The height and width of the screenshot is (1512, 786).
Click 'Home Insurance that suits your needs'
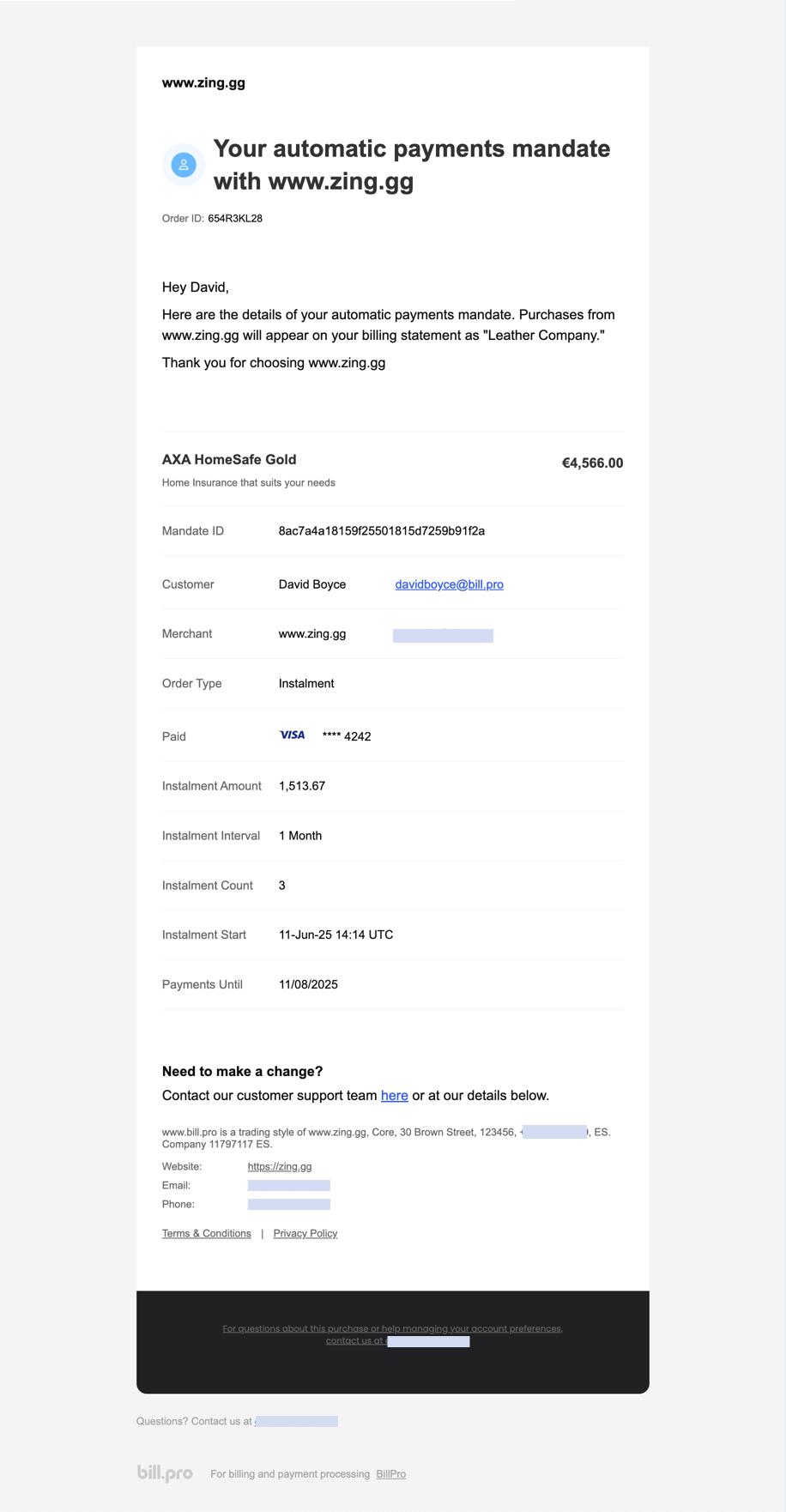point(249,483)
